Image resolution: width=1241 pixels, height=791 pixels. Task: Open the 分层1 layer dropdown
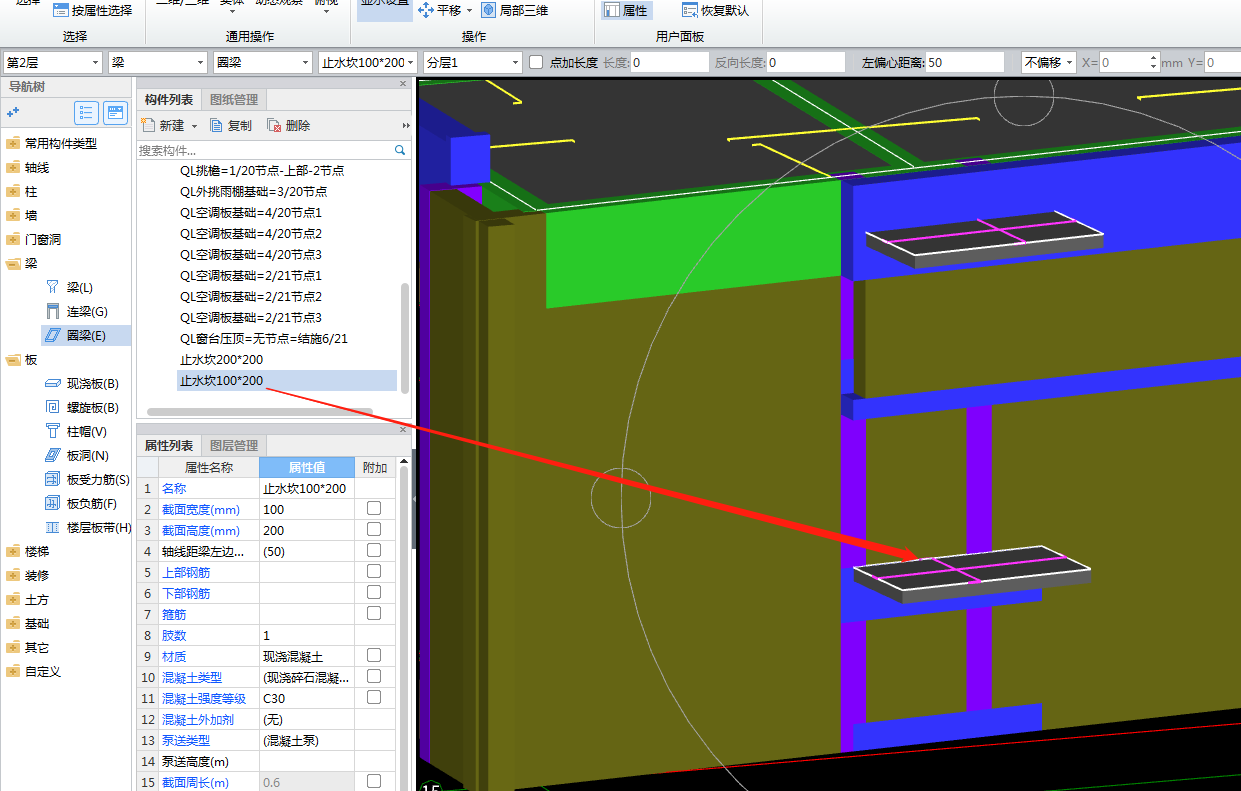click(473, 62)
